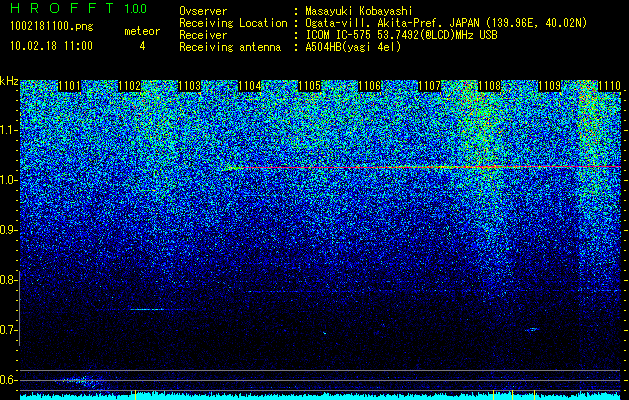This screenshot has width=629, height=400.
Task: Select the ICOM IC-575 53.7492 MHz USB text
Action: 401,35
